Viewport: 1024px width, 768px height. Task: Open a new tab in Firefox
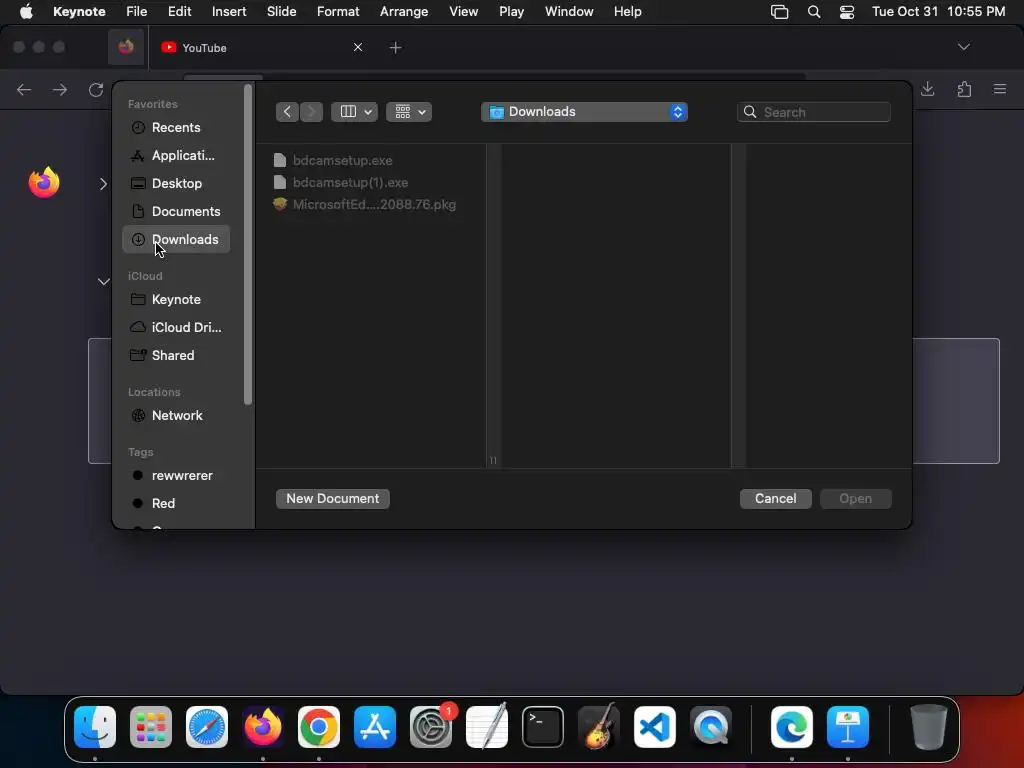[396, 48]
